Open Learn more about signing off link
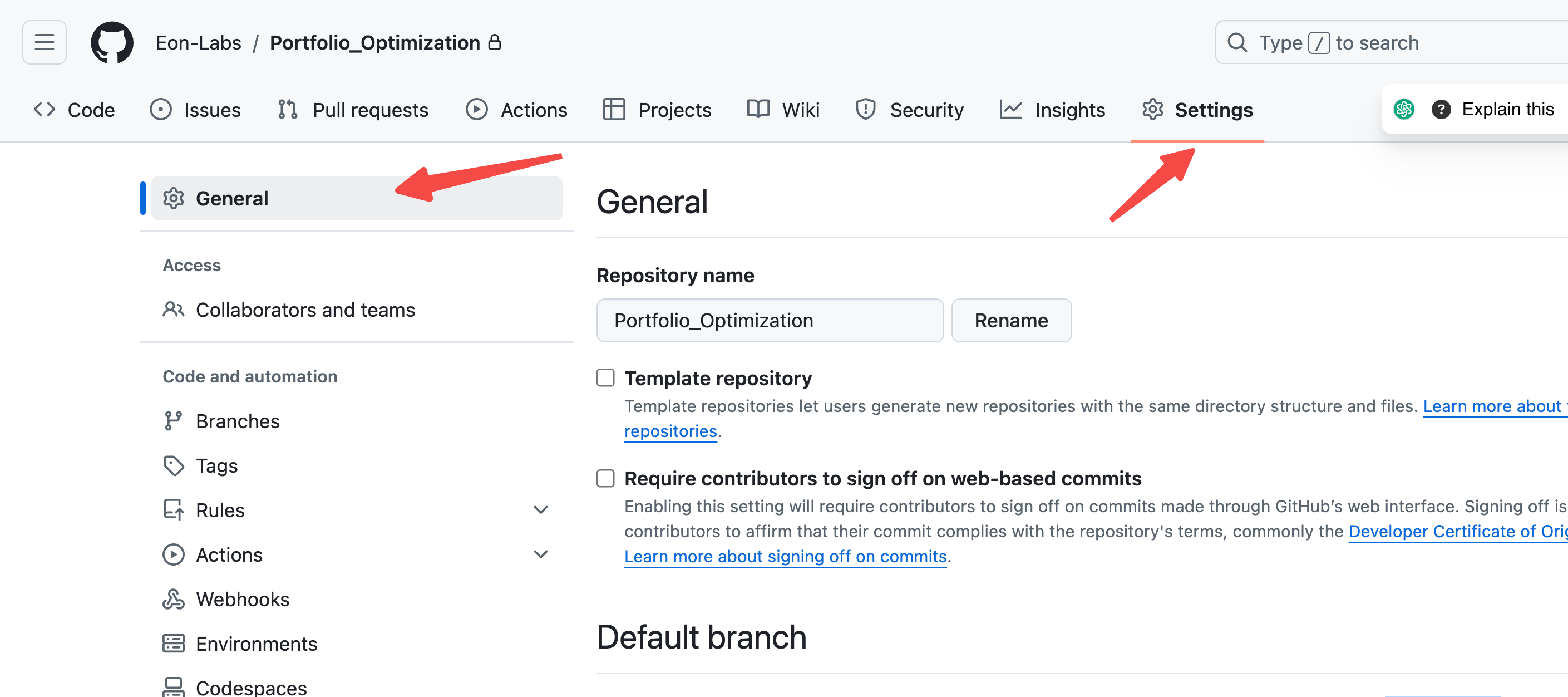The height and width of the screenshot is (697, 1568). [785, 557]
